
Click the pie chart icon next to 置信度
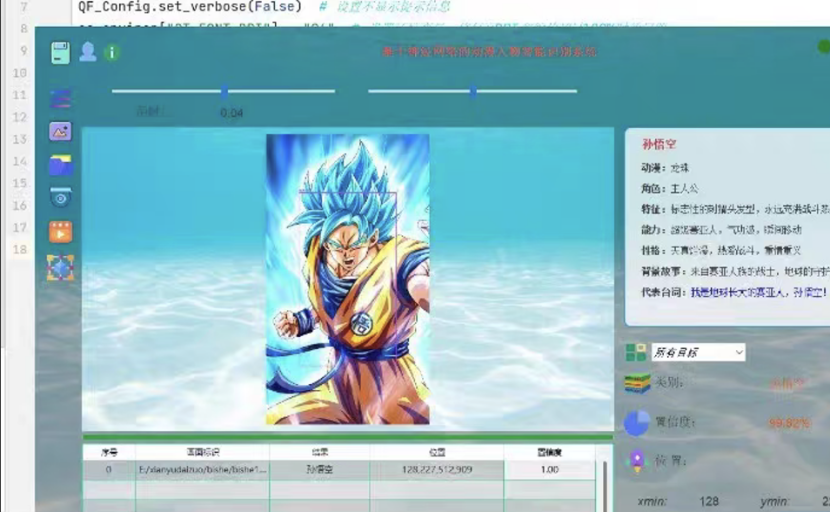[x=637, y=423]
